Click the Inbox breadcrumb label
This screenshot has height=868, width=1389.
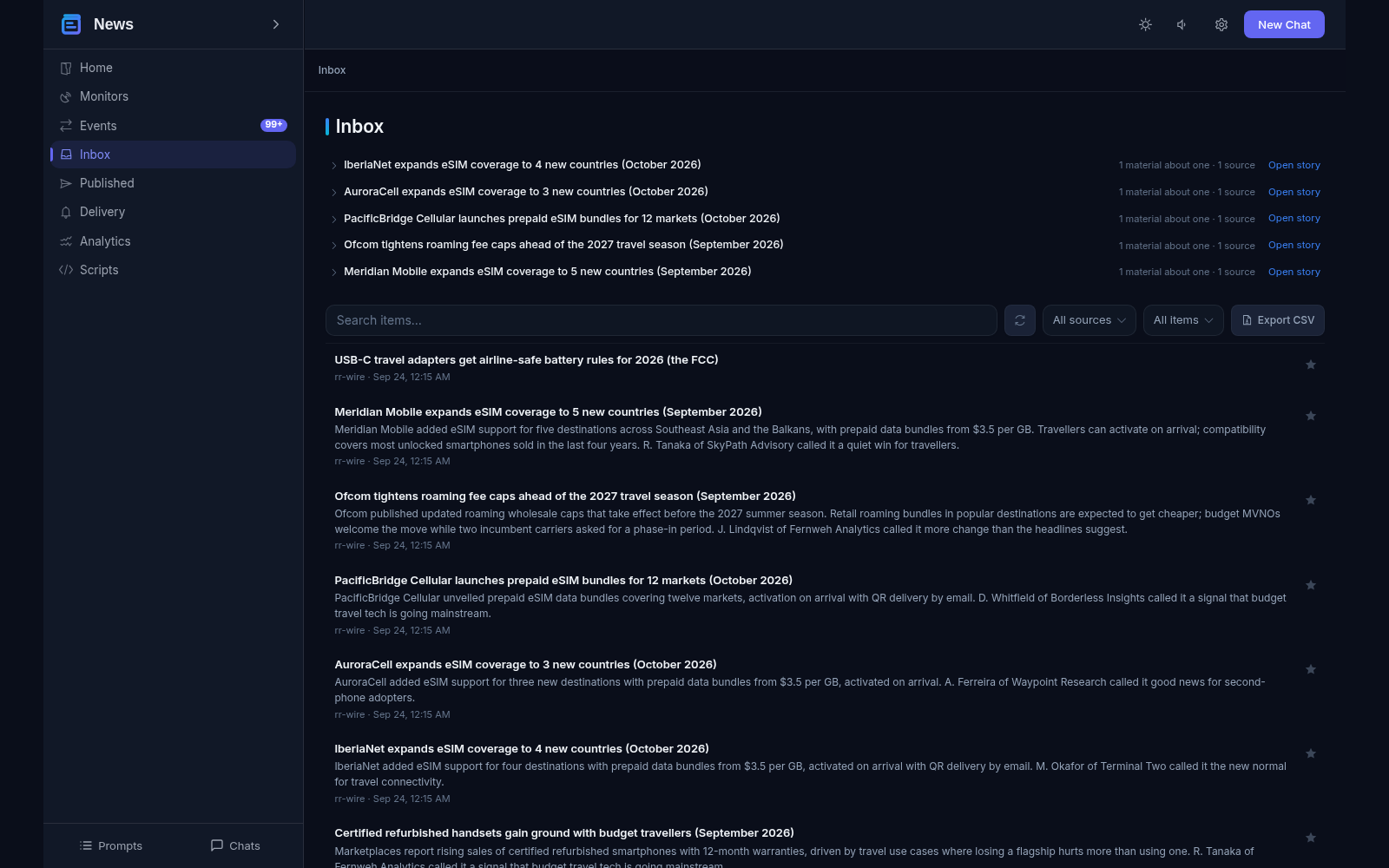[332, 70]
